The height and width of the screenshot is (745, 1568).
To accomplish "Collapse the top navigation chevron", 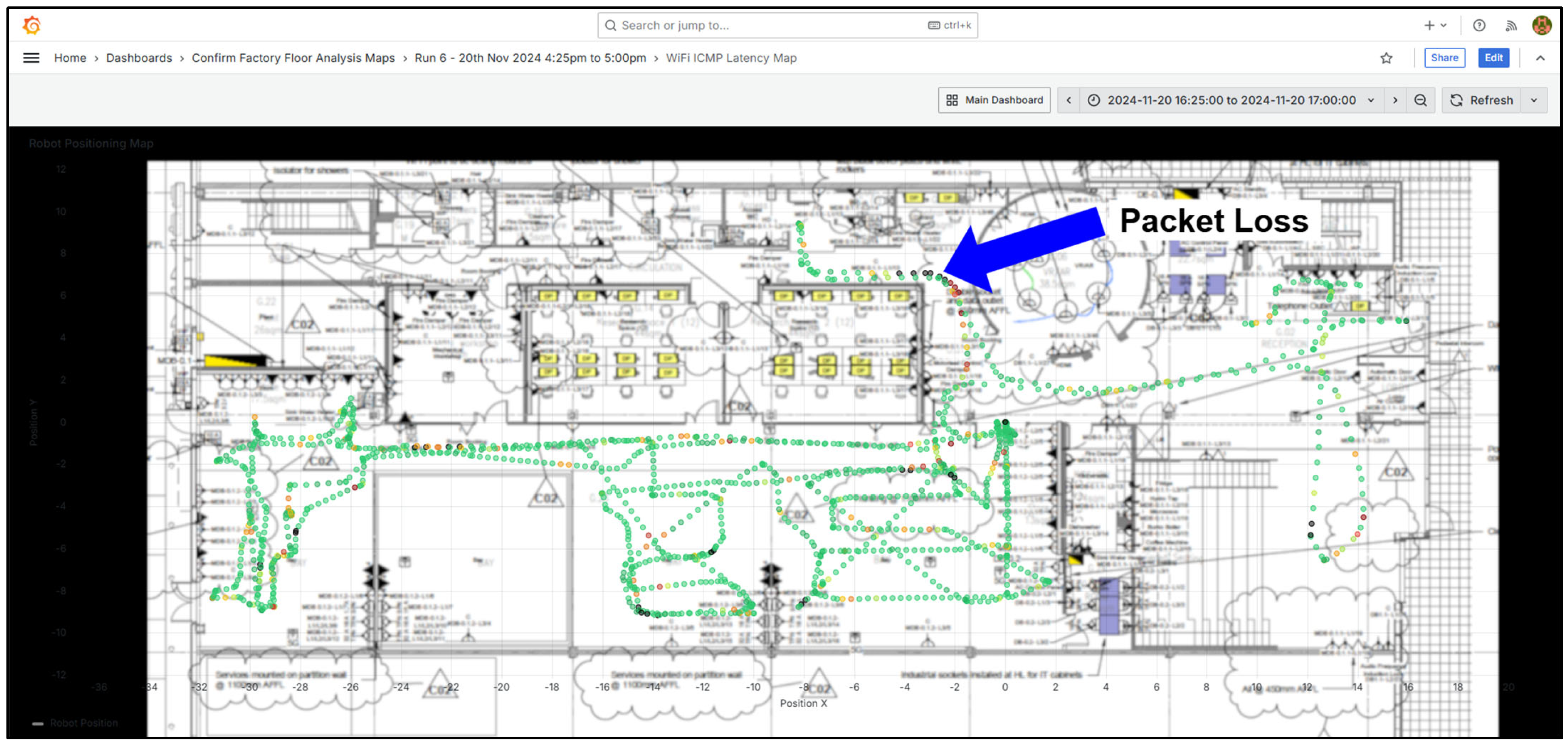I will (1540, 58).
